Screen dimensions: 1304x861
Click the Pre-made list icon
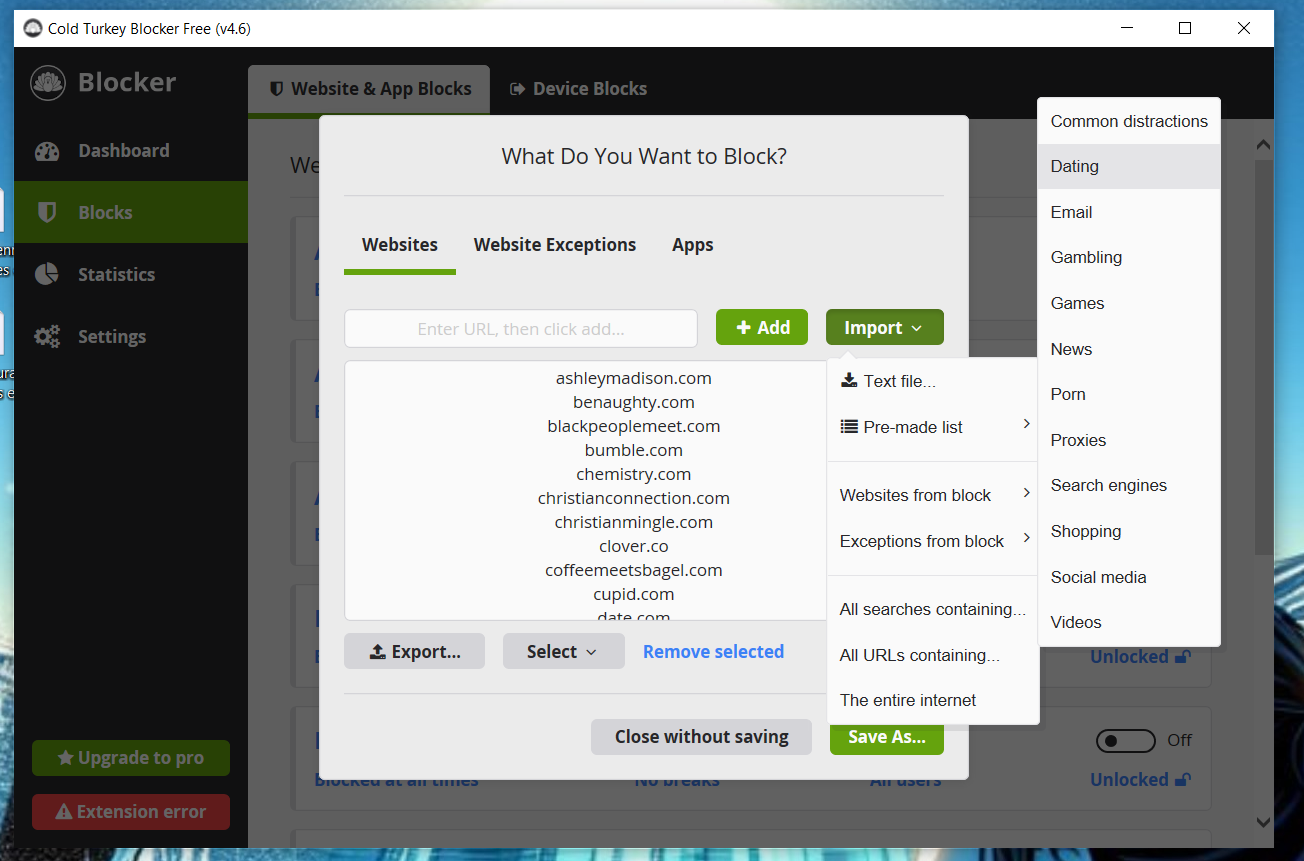pos(849,426)
